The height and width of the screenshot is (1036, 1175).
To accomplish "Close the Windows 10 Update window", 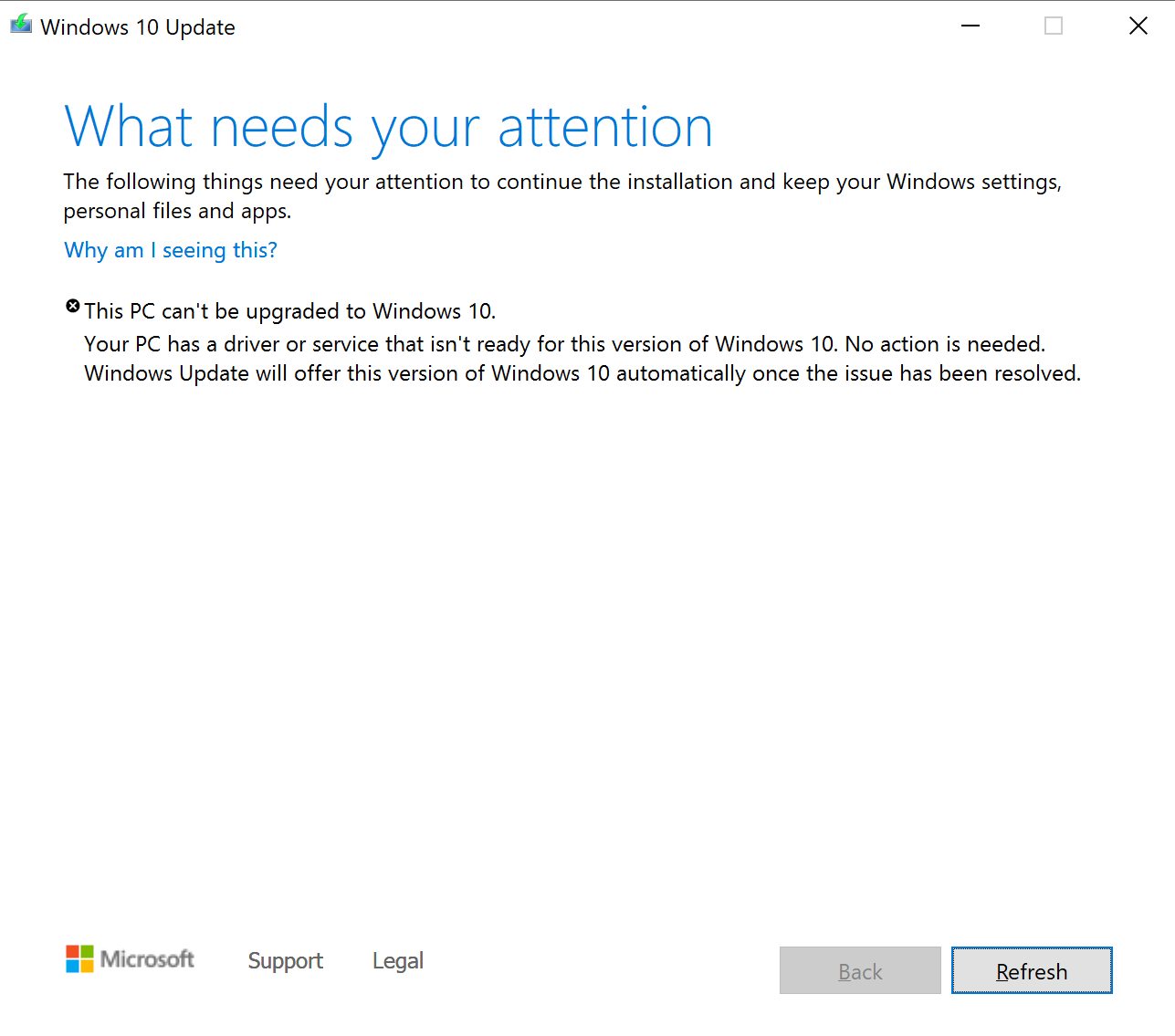I will 1138,26.
